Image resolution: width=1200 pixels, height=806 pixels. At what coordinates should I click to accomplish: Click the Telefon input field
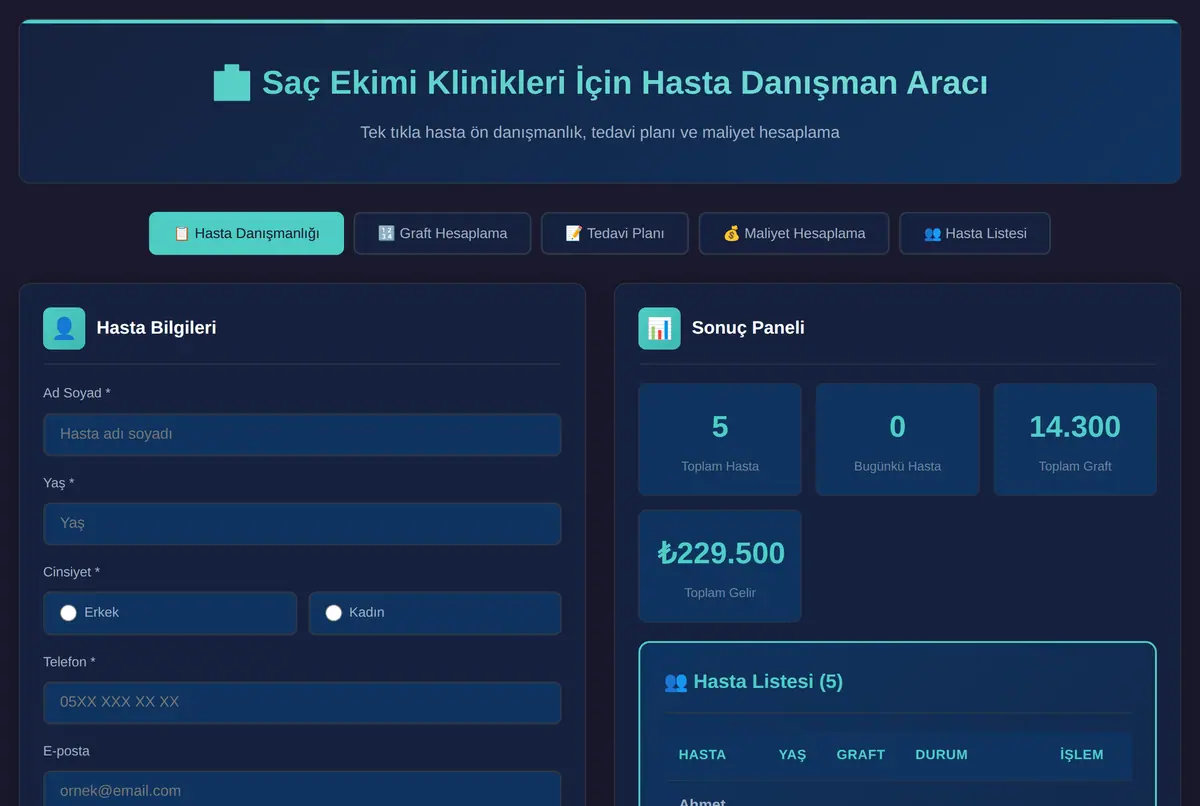pos(302,703)
